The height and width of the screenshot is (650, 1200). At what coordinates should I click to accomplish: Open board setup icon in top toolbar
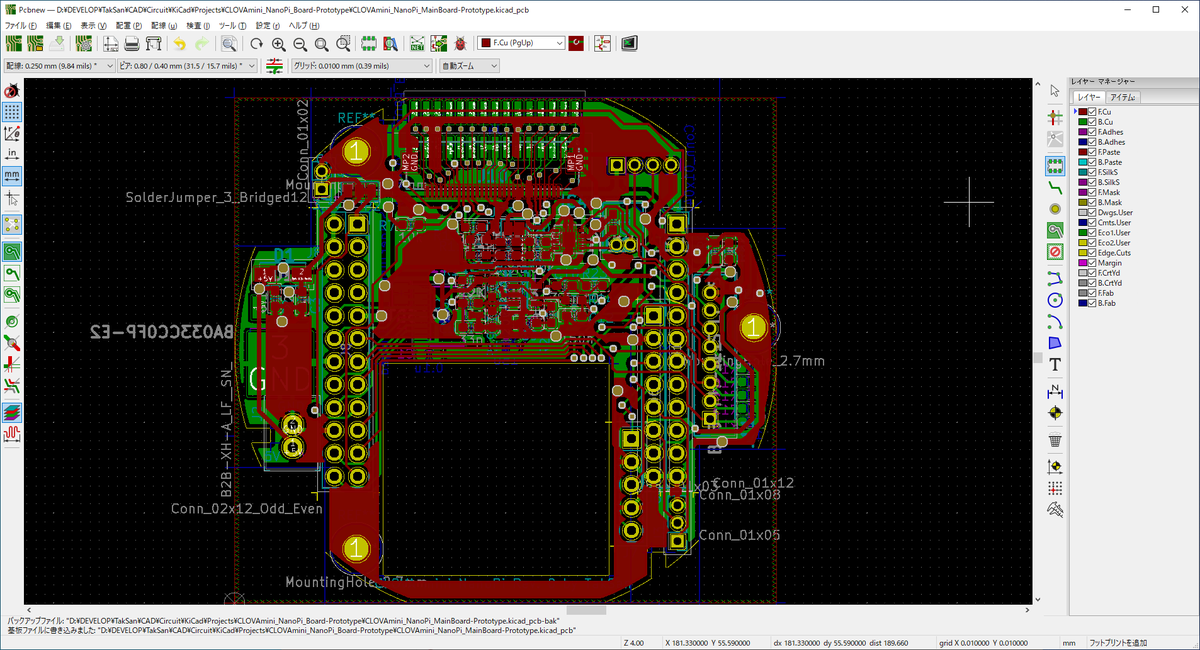[84, 44]
